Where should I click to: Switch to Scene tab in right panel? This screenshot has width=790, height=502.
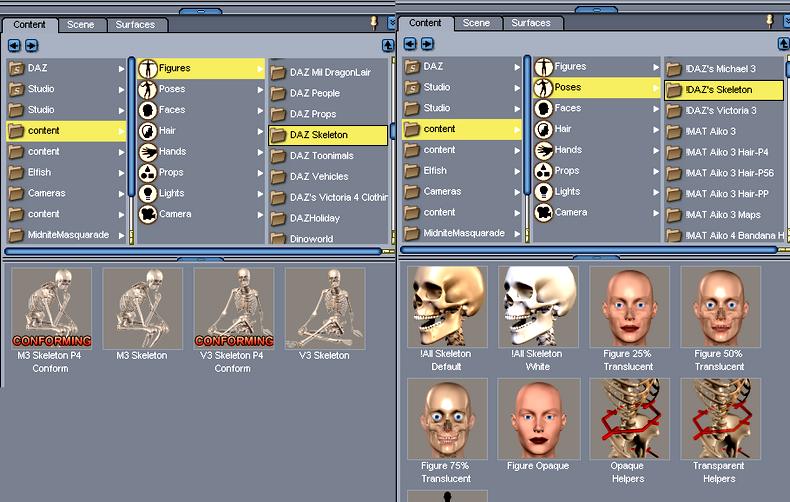point(476,23)
